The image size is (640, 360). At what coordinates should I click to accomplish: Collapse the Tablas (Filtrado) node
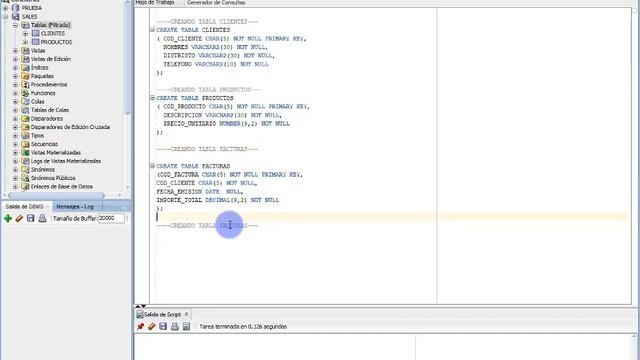[x=16, y=25]
